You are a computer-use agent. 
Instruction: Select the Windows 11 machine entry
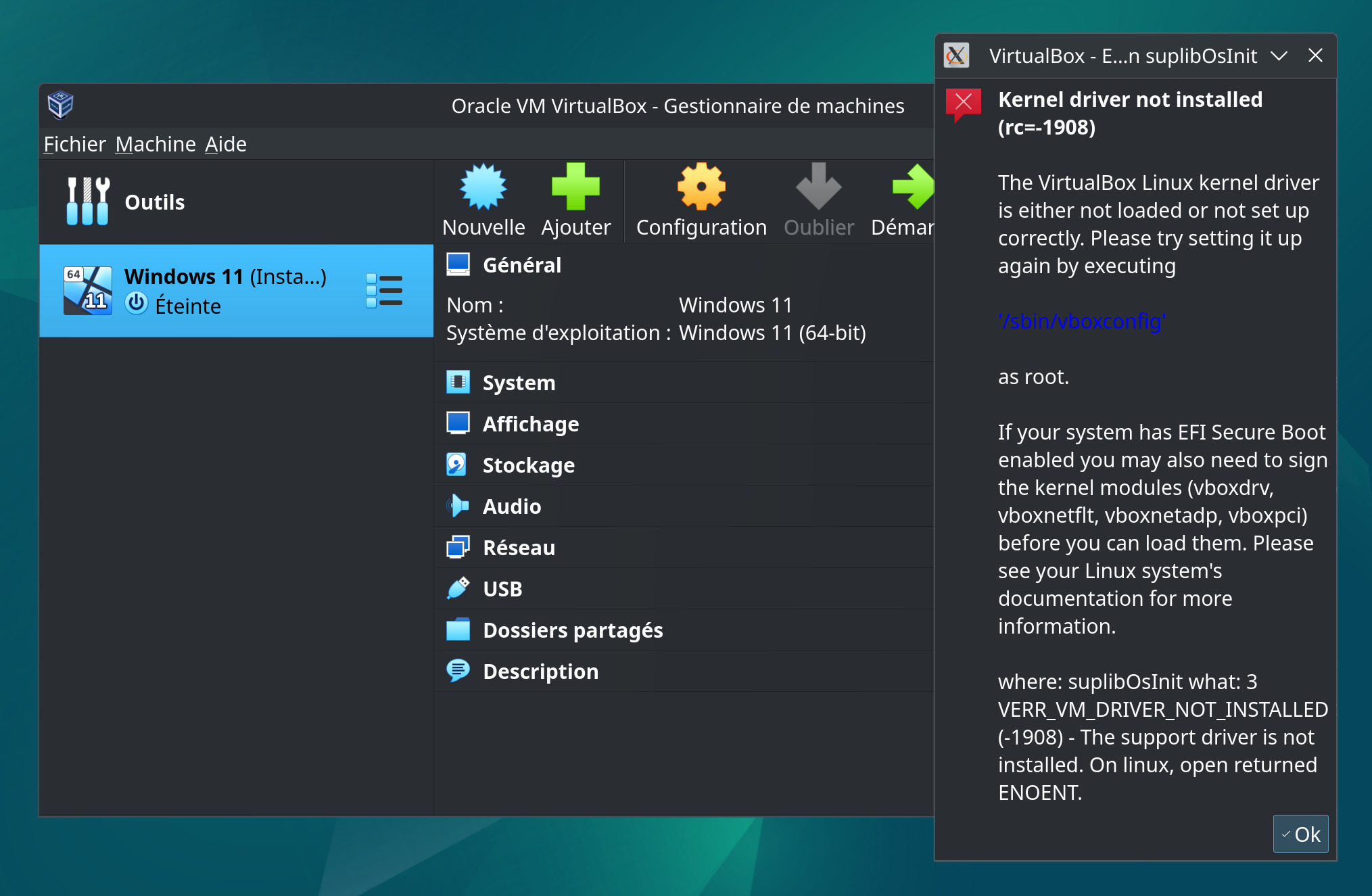236,291
